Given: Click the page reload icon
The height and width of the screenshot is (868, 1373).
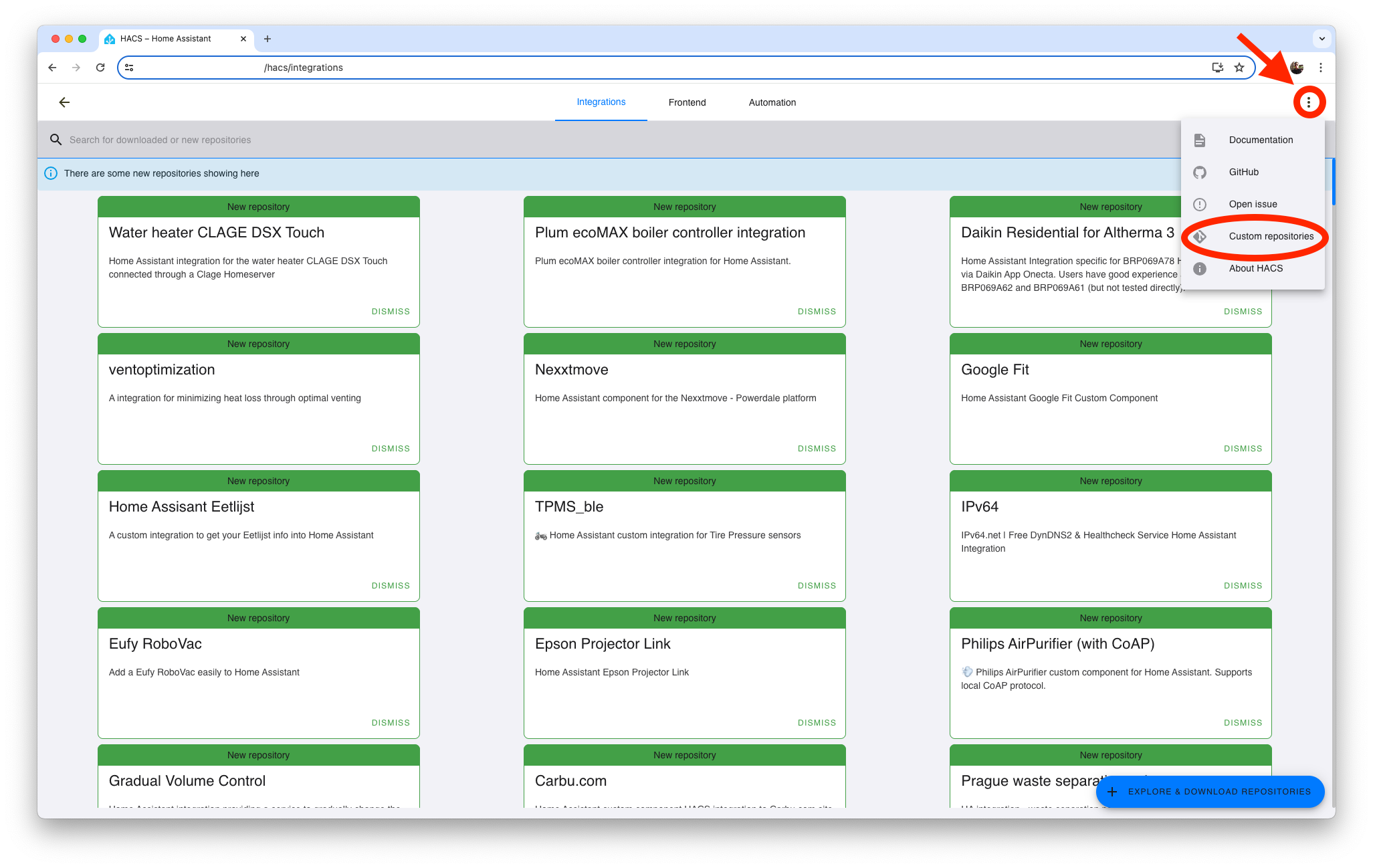Looking at the screenshot, I should click(x=100, y=68).
